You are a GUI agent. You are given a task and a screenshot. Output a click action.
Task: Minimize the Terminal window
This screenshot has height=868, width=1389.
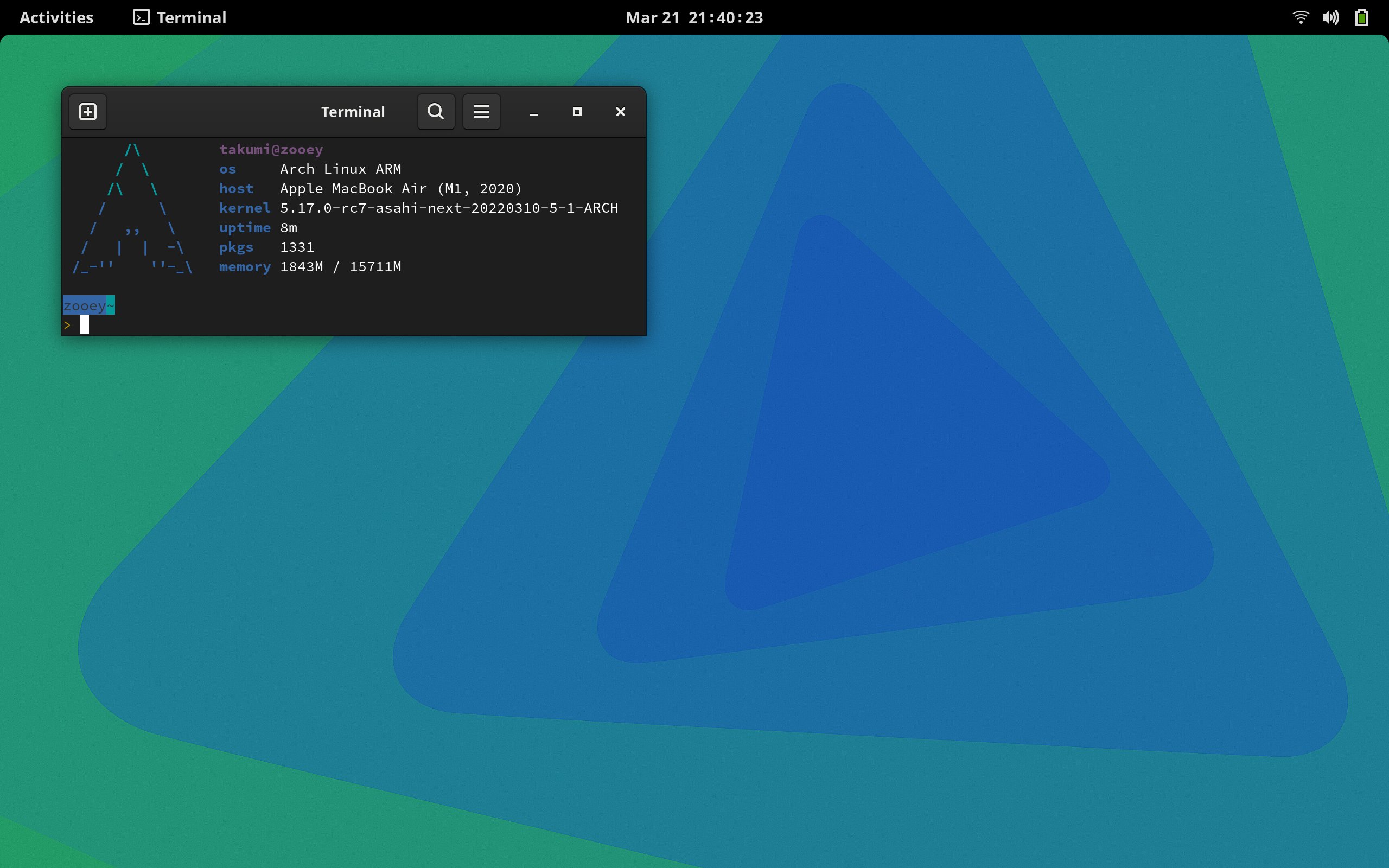point(534,112)
